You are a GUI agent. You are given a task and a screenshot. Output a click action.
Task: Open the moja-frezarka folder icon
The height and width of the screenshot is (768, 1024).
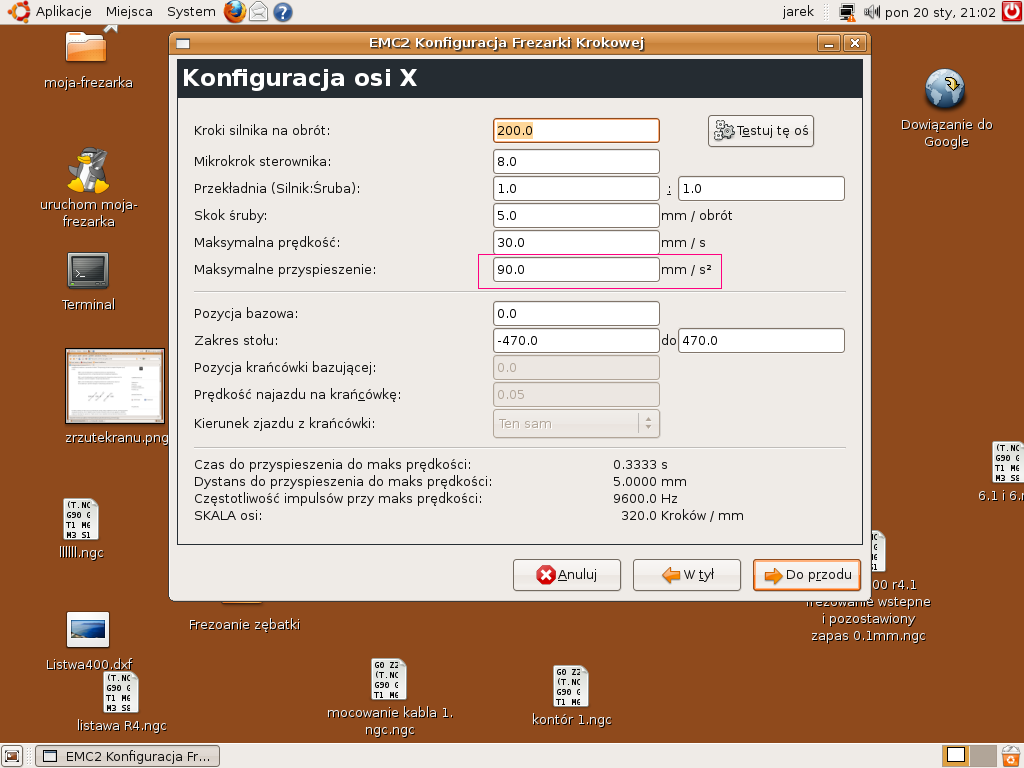[x=87, y=47]
